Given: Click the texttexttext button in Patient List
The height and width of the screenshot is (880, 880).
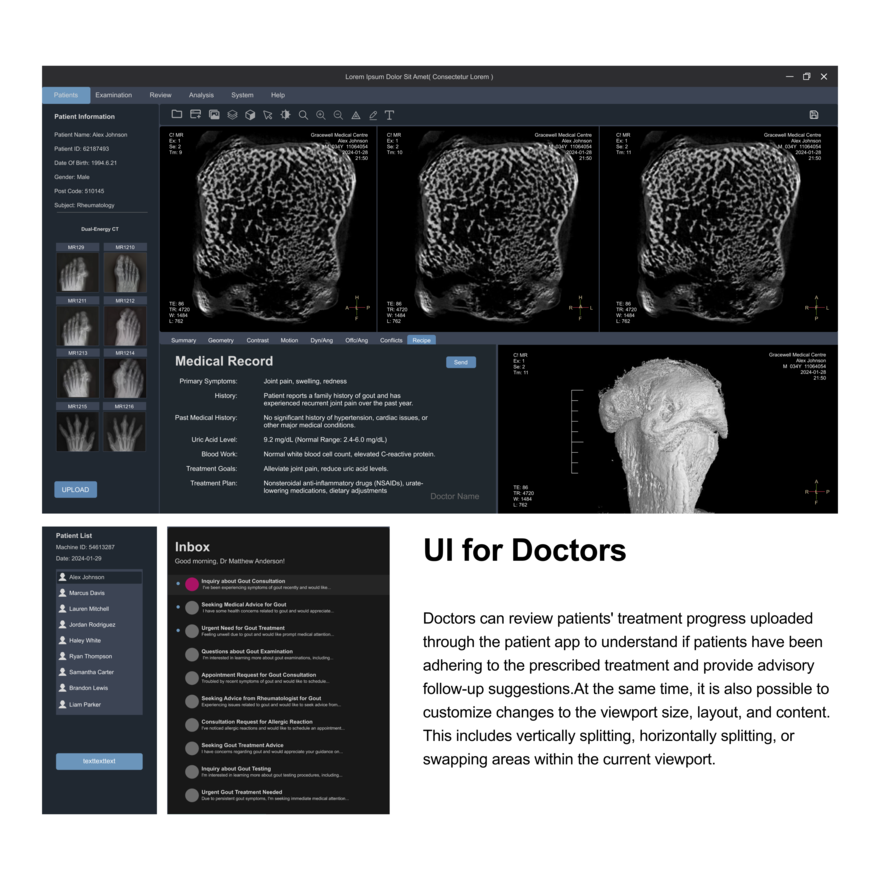Looking at the screenshot, I should [x=99, y=761].
